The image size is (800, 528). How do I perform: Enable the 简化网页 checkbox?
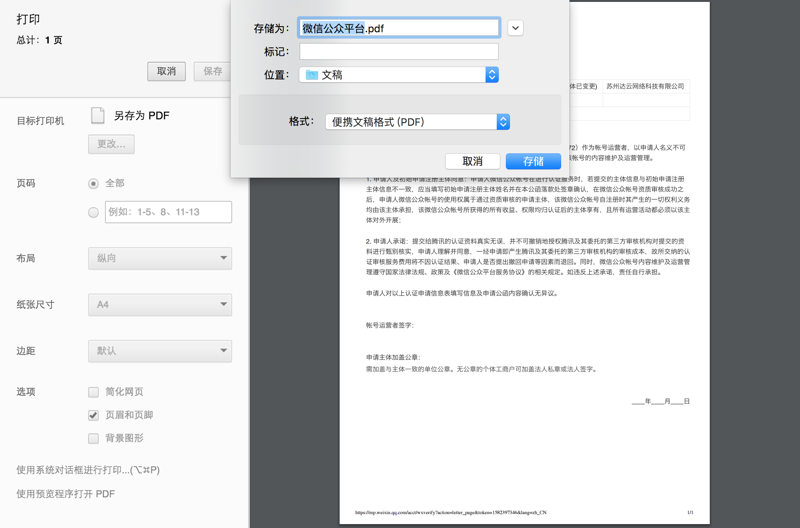click(x=93, y=392)
